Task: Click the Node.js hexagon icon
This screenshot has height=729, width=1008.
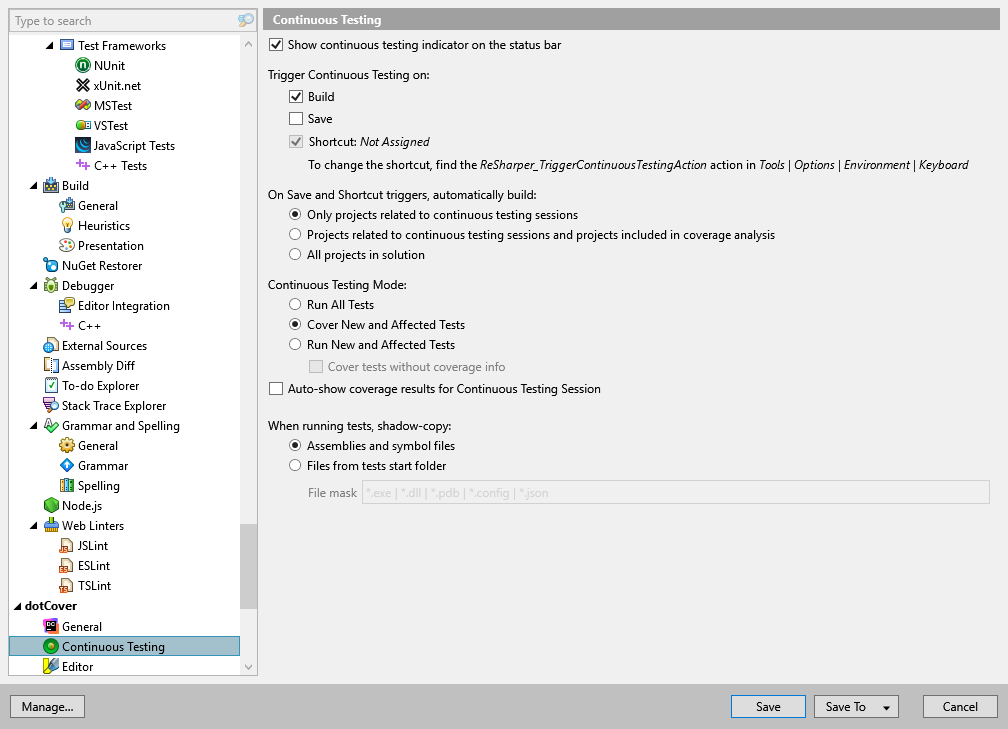Action: tap(51, 506)
